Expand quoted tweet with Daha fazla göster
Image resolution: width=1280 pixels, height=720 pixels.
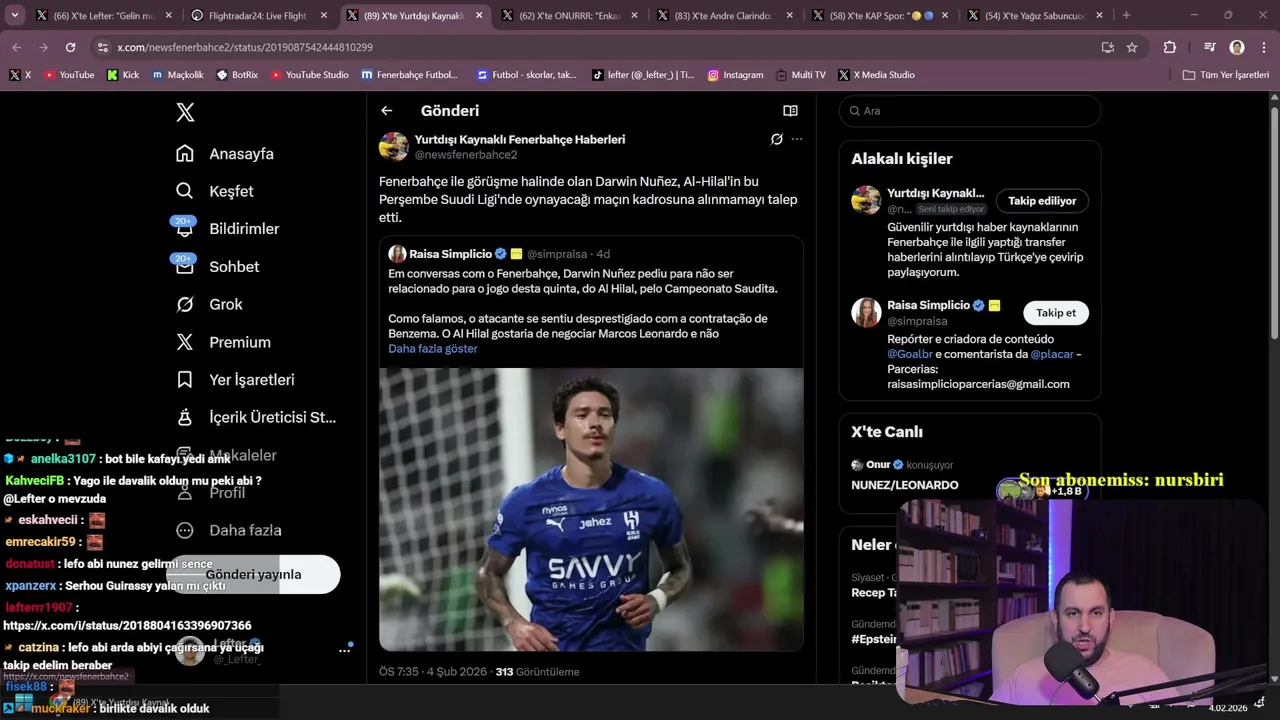pyautogui.click(x=433, y=348)
